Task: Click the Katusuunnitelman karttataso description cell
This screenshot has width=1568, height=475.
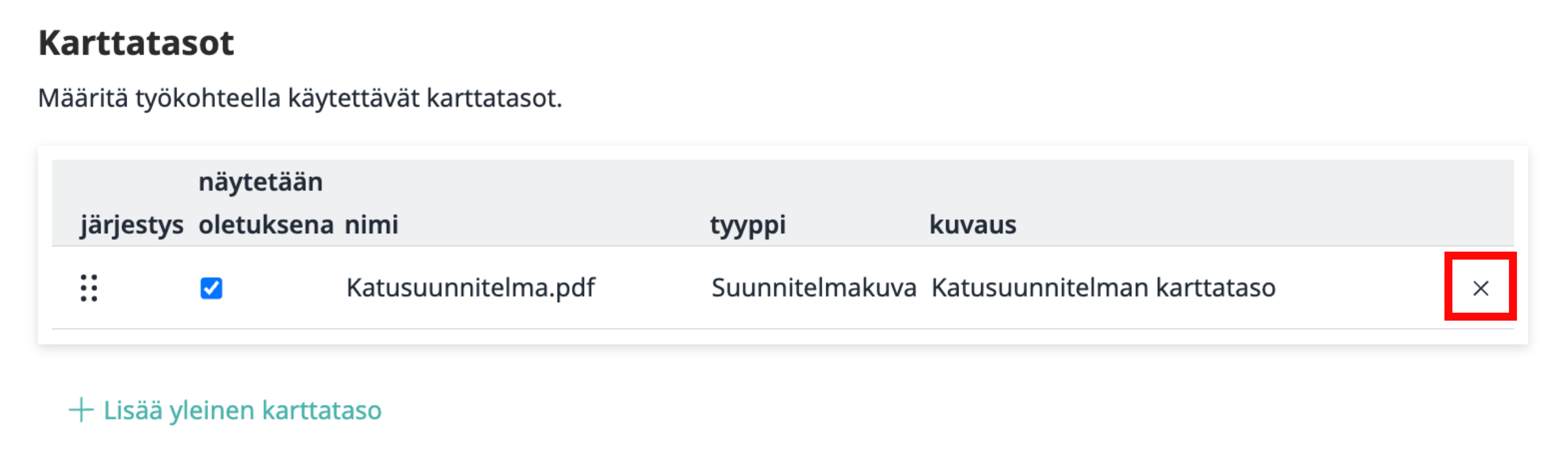Action: click(1103, 288)
